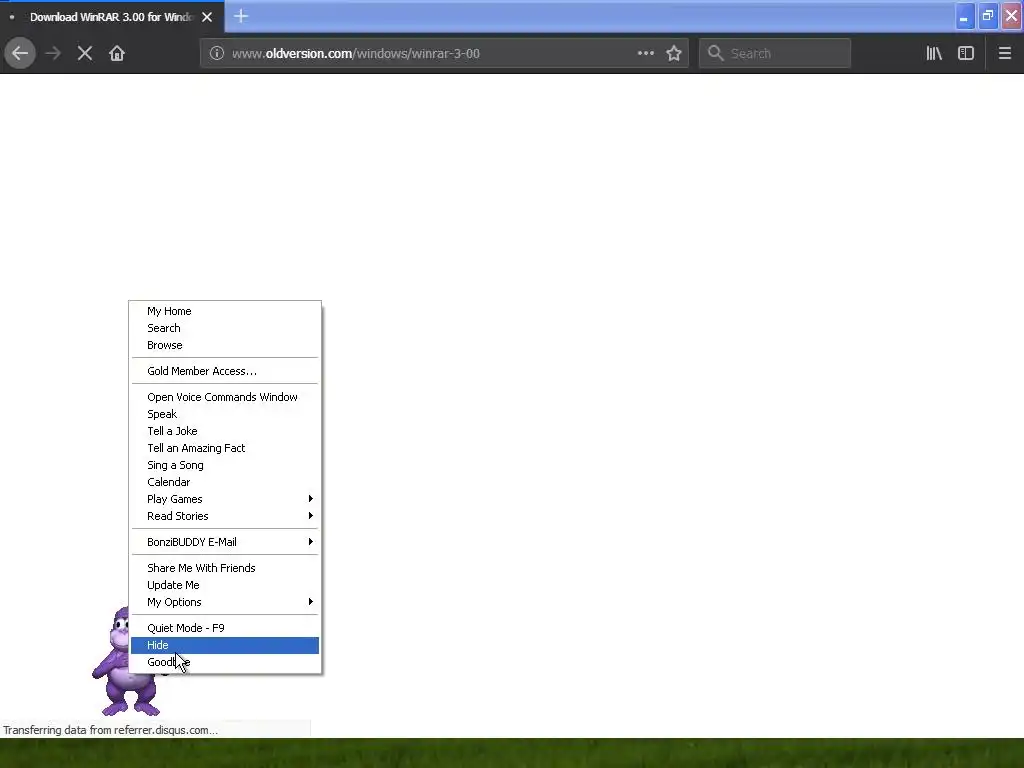Open the Library button
This screenshot has height=768, width=1024.
click(x=934, y=53)
